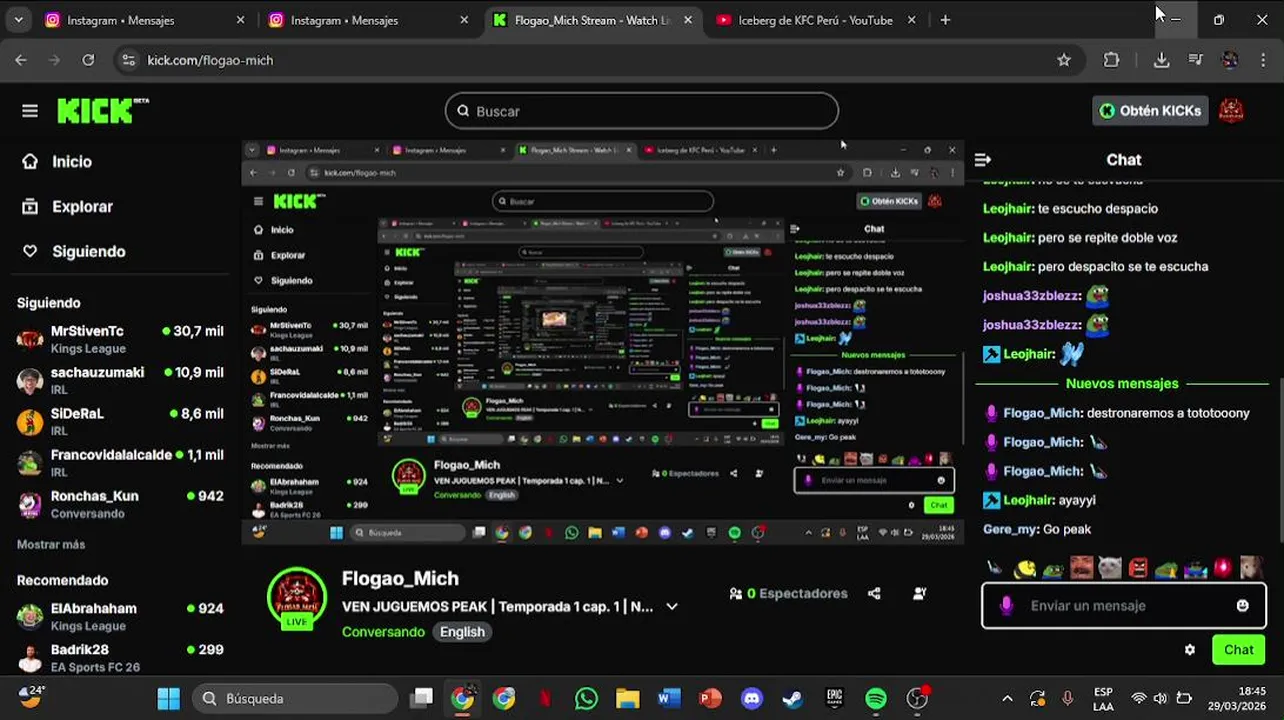Click the taskbar Búsqueda search box
The image size is (1284, 720).
tap(295, 698)
